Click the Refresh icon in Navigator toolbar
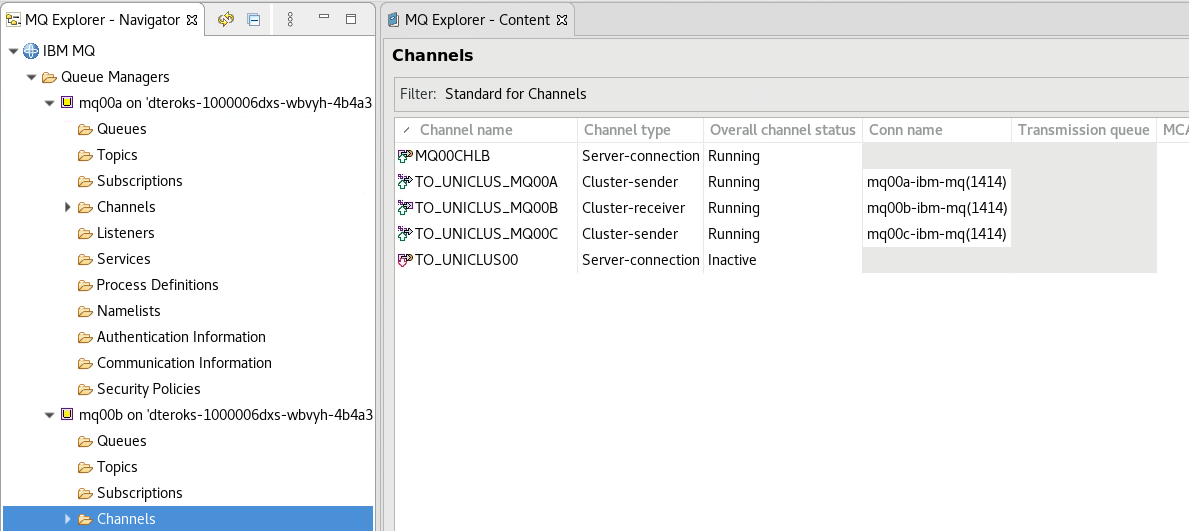1189x531 pixels. [226, 19]
